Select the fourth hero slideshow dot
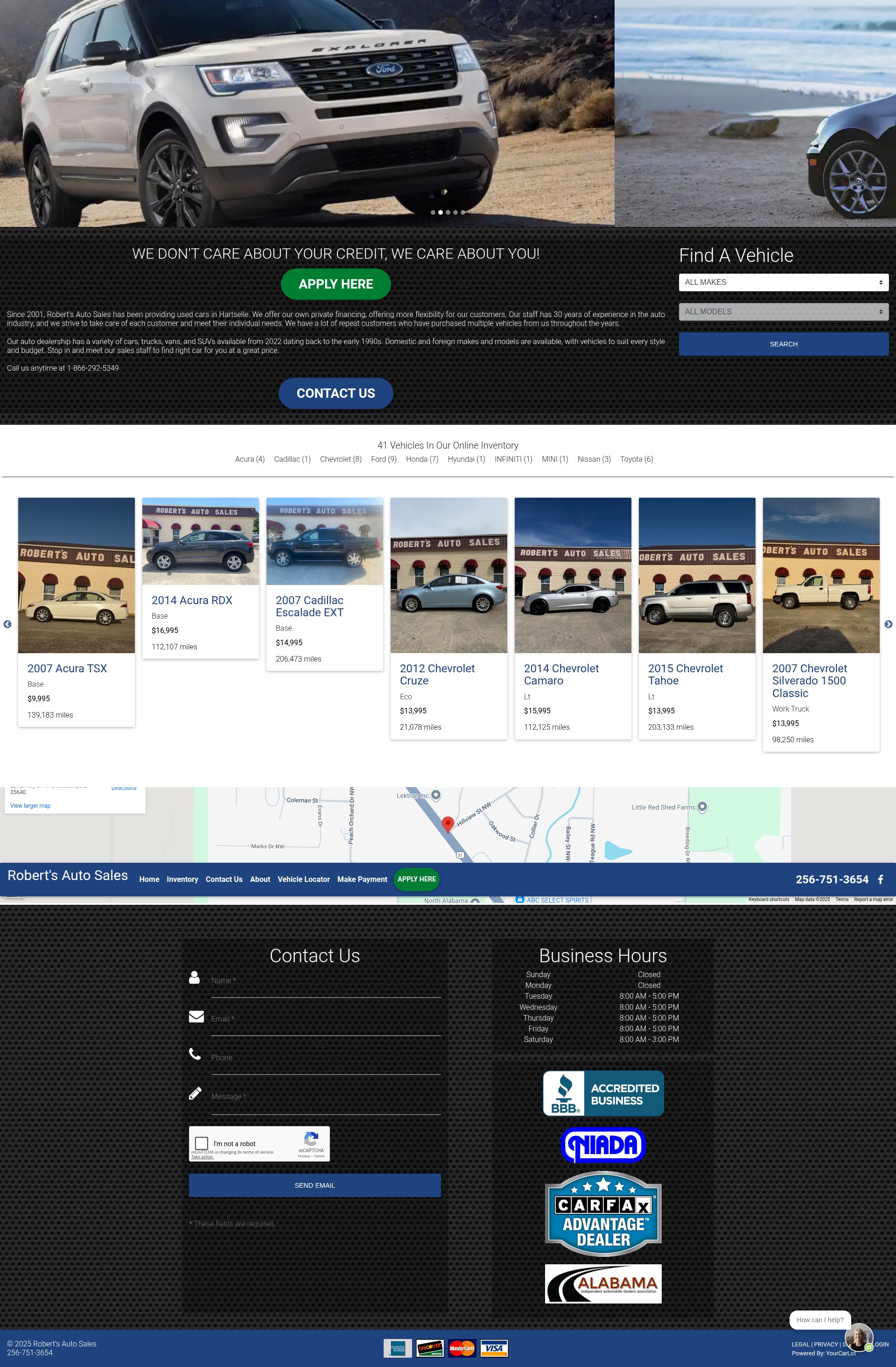 point(455,212)
